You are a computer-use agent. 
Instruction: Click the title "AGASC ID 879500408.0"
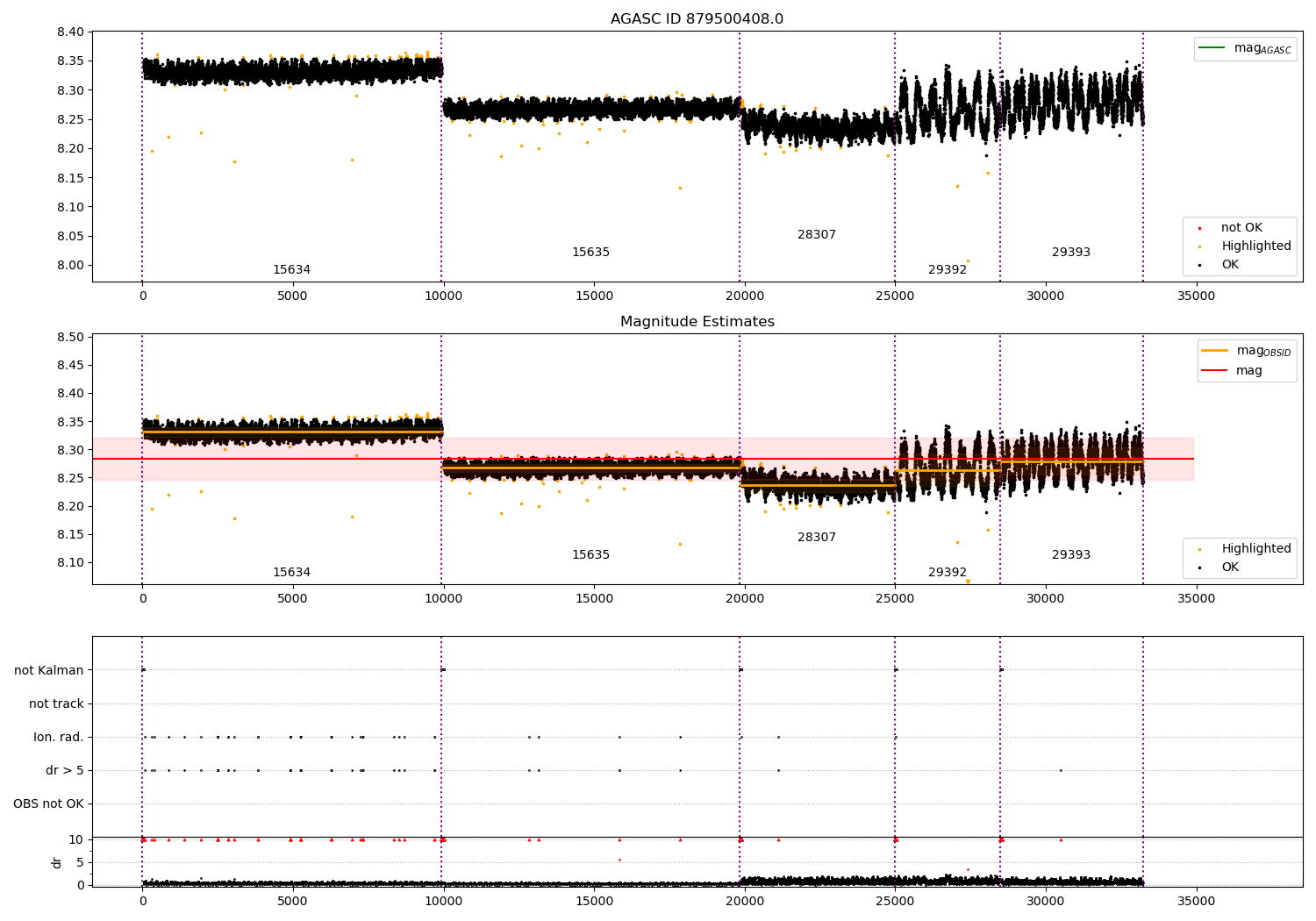tap(697, 19)
